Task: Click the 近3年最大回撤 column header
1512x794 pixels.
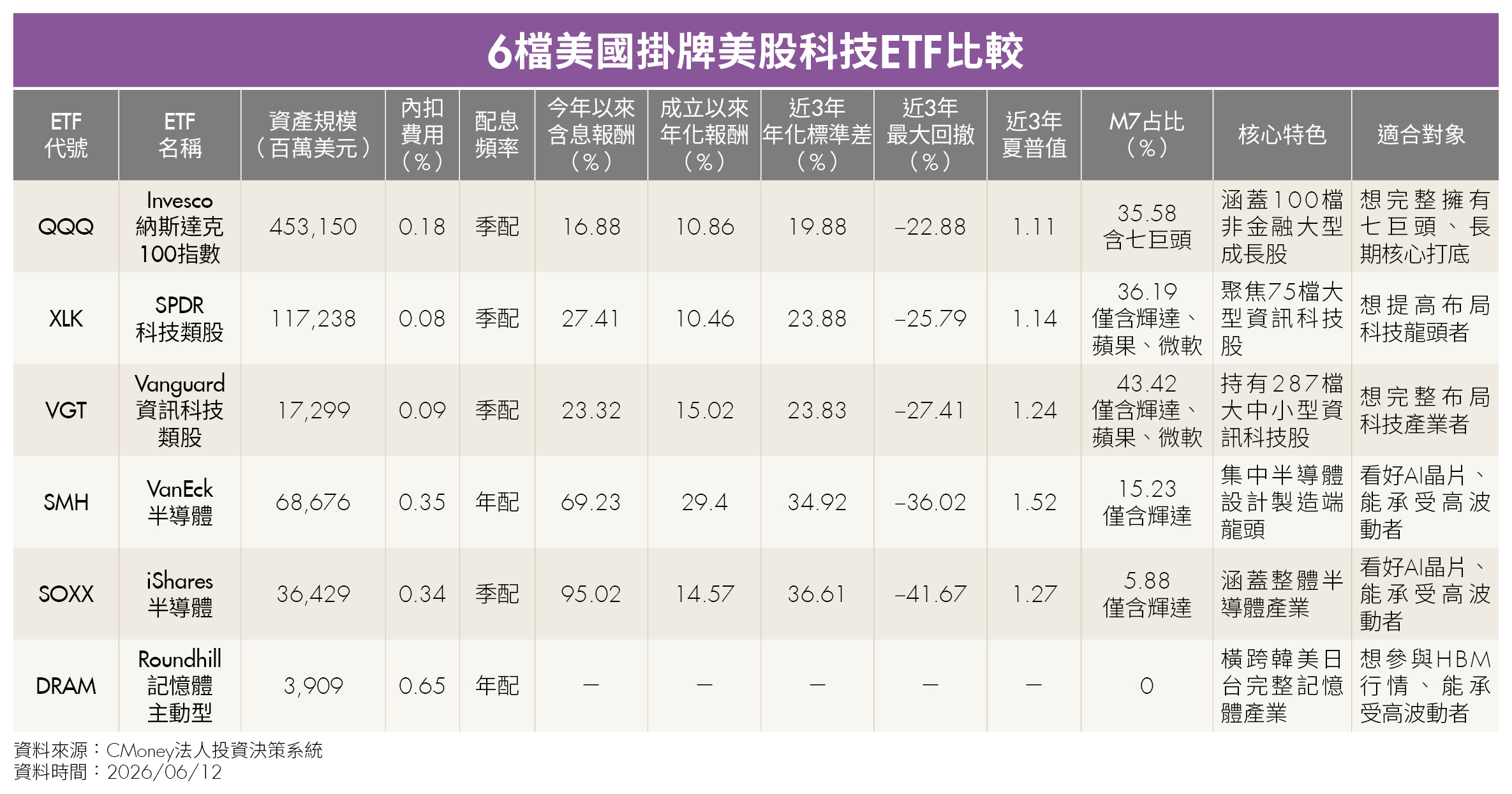Action: coord(930,135)
